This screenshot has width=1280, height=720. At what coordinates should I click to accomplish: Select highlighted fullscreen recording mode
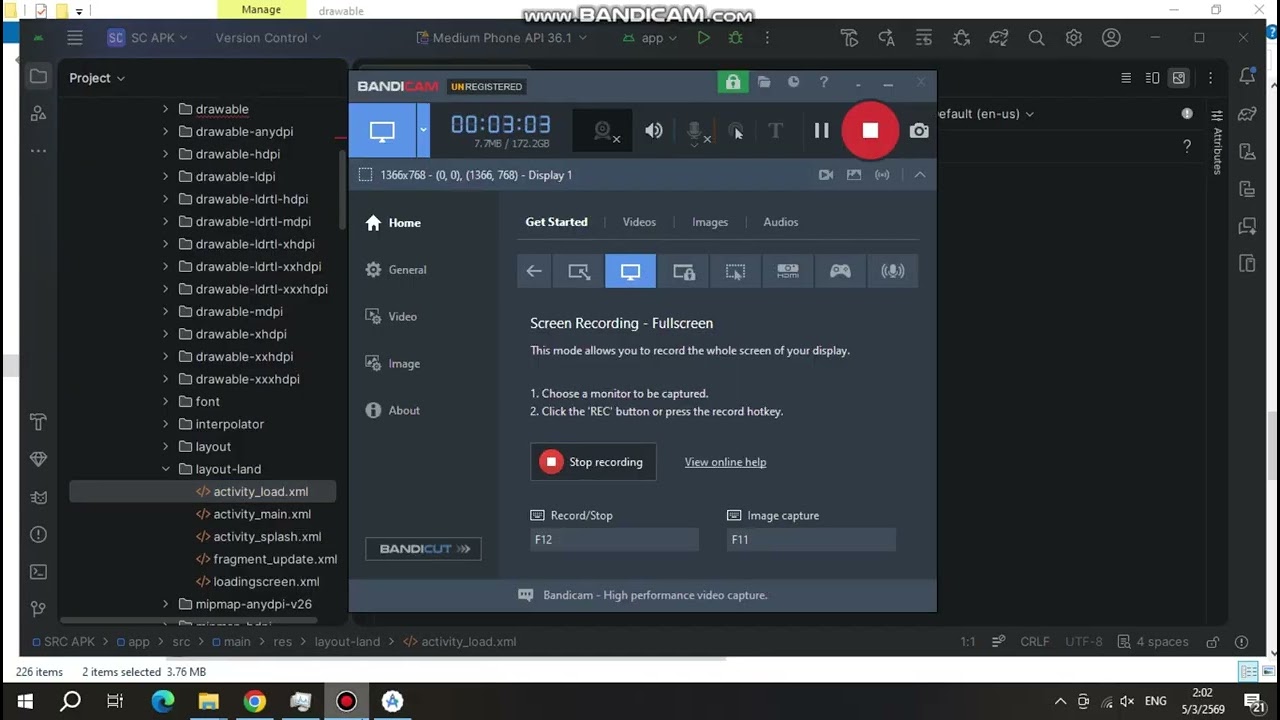pyautogui.click(x=630, y=271)
